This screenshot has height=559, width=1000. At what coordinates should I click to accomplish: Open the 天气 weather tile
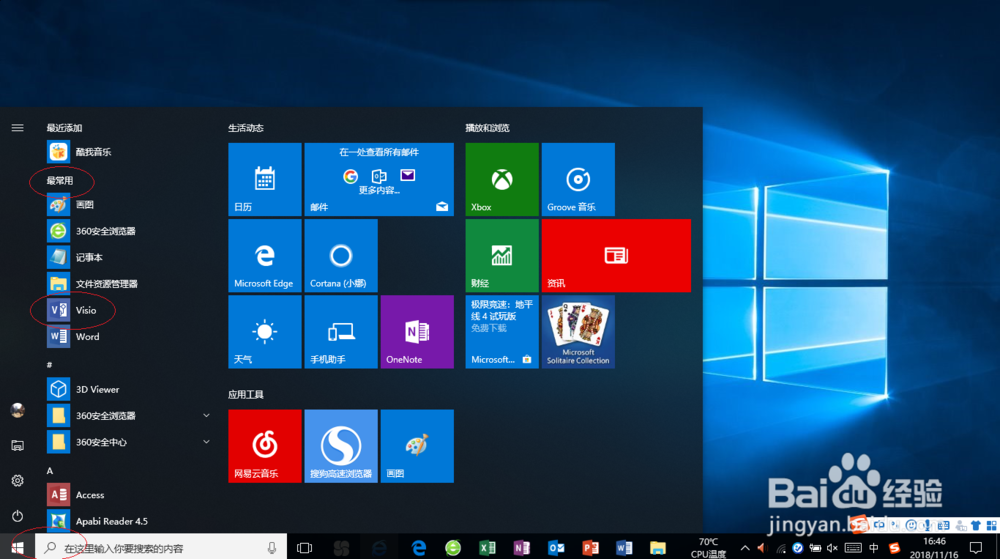[265, 331]
